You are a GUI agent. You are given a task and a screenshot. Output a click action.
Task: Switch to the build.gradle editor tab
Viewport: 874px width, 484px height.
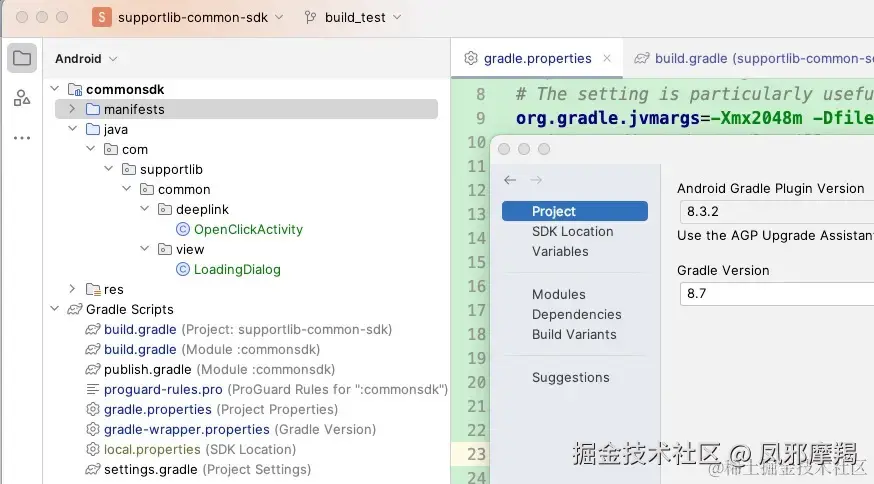(749, 58)
